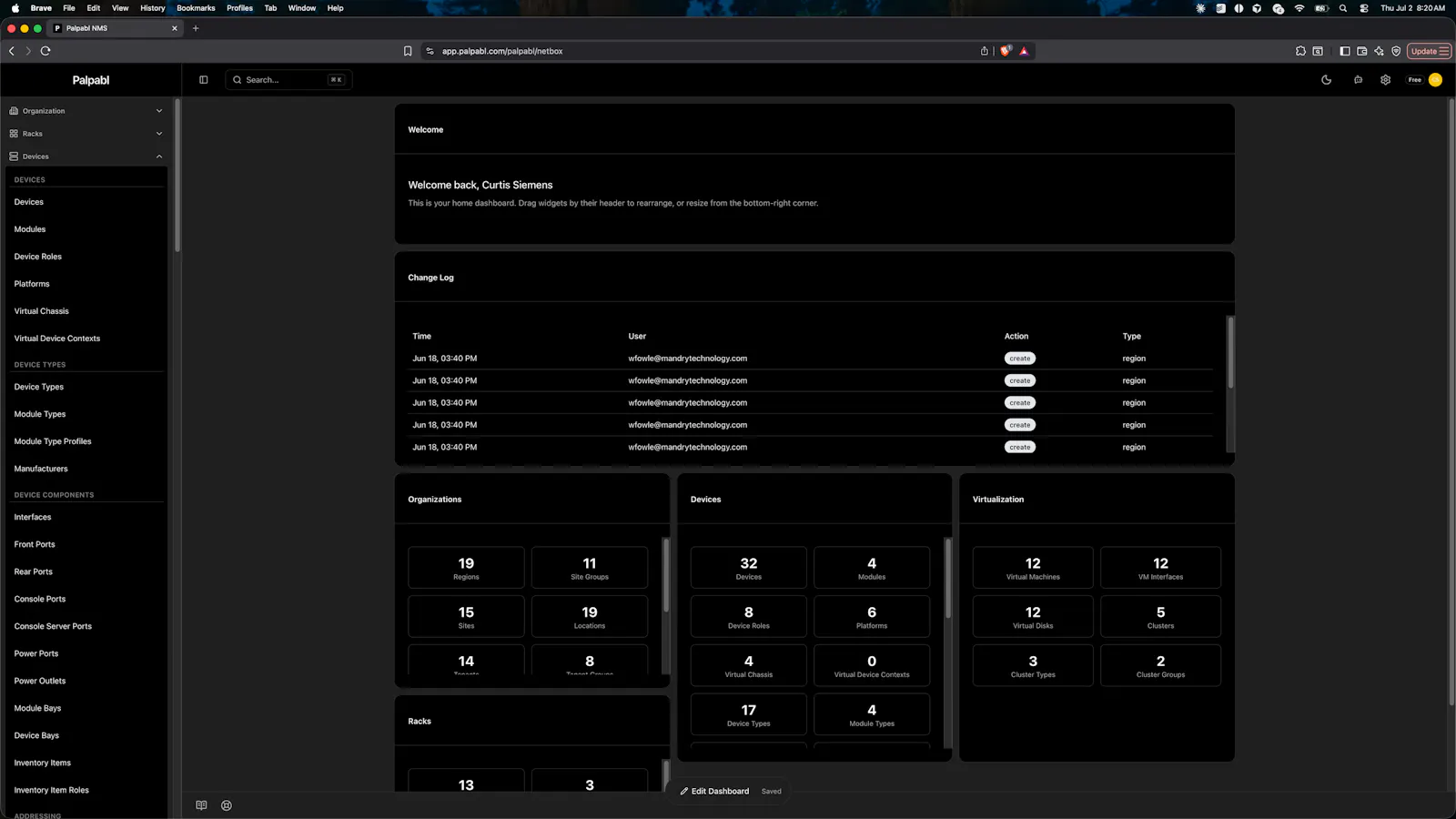
Task: Reload the page with refresh icon
Action: 45,51
